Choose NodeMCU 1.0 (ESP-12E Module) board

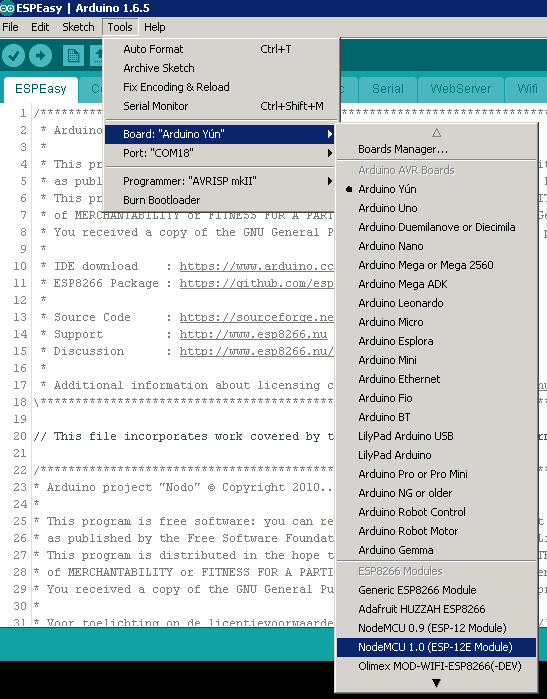[x=436, y=647]
